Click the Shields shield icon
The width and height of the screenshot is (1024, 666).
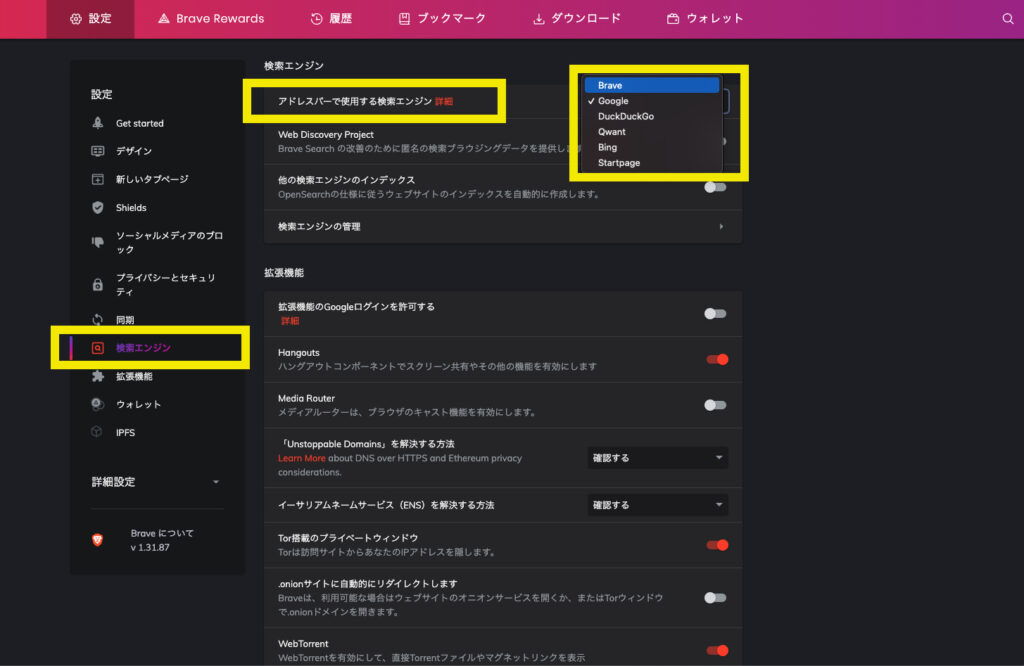click(x=97, y=208)
